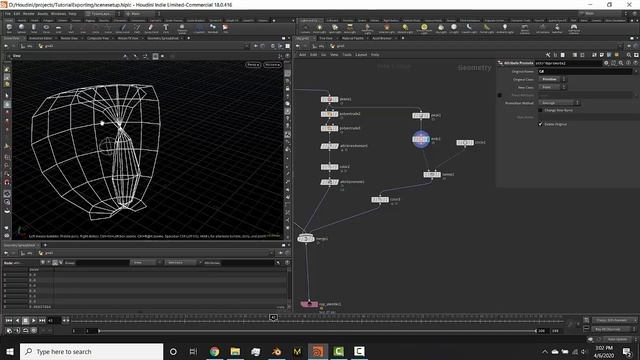The image size is (640, 360).
Task: Click the Windows search box
Action: [x=91, y=351]
